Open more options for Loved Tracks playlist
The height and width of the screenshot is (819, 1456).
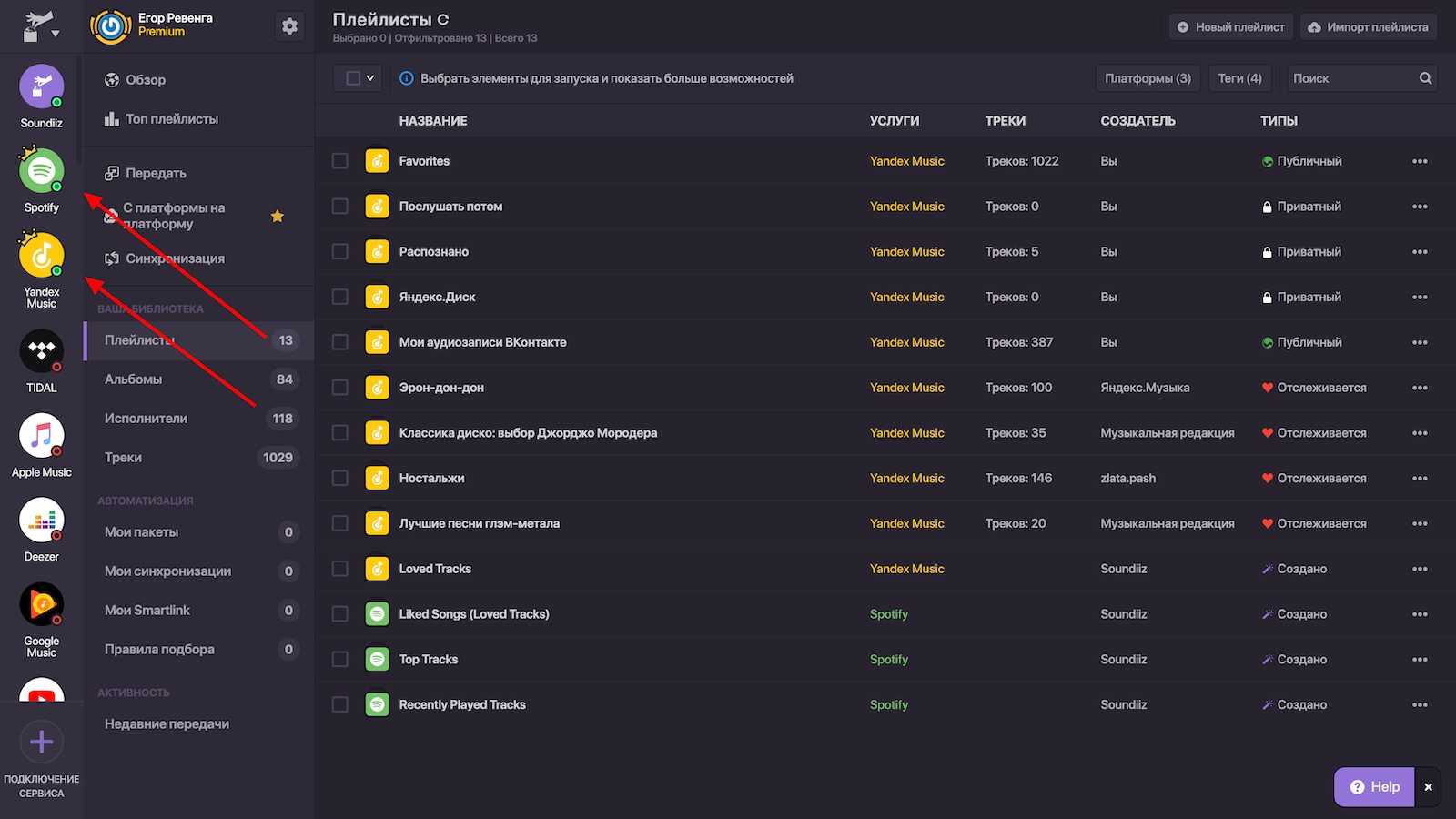pyautogui.click(x=1420, y=569)
